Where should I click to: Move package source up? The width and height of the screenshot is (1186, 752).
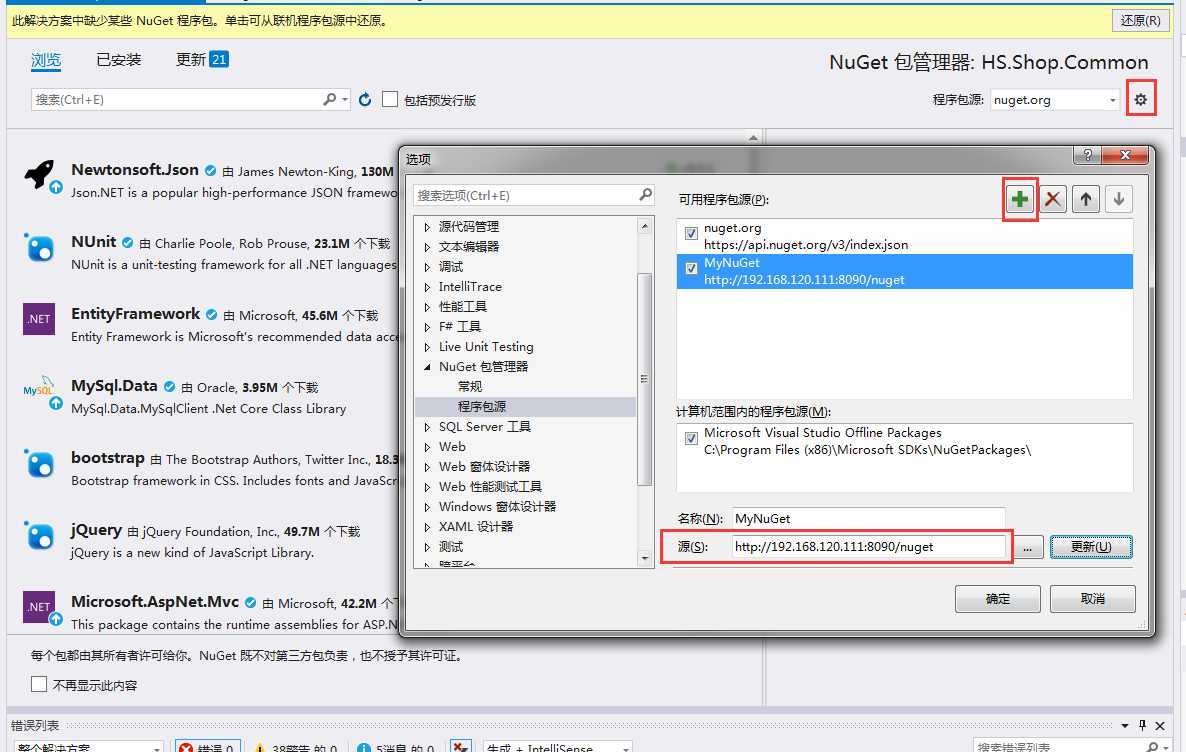(x=1085, y=199)
